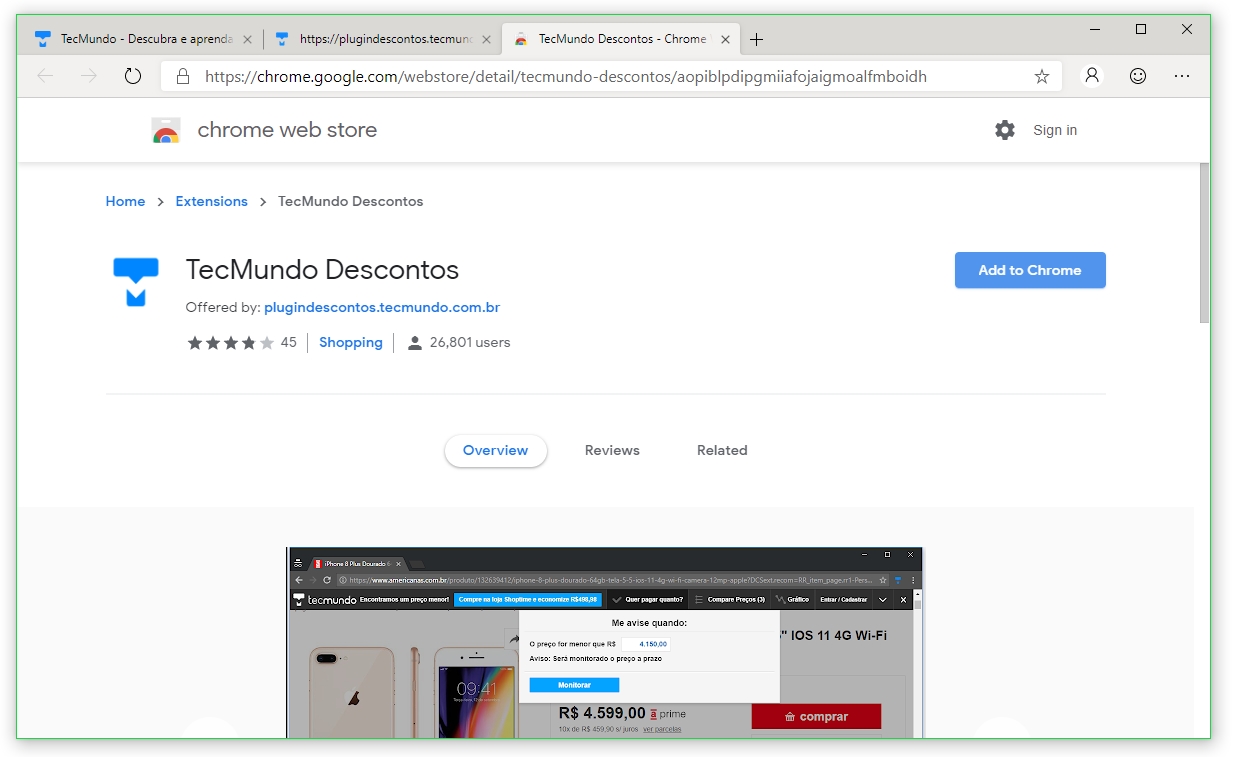Go to Extensions in the breadcrumb
Image resolution: width=1234 pixels, height=757 pixels.
coord(211,201)
